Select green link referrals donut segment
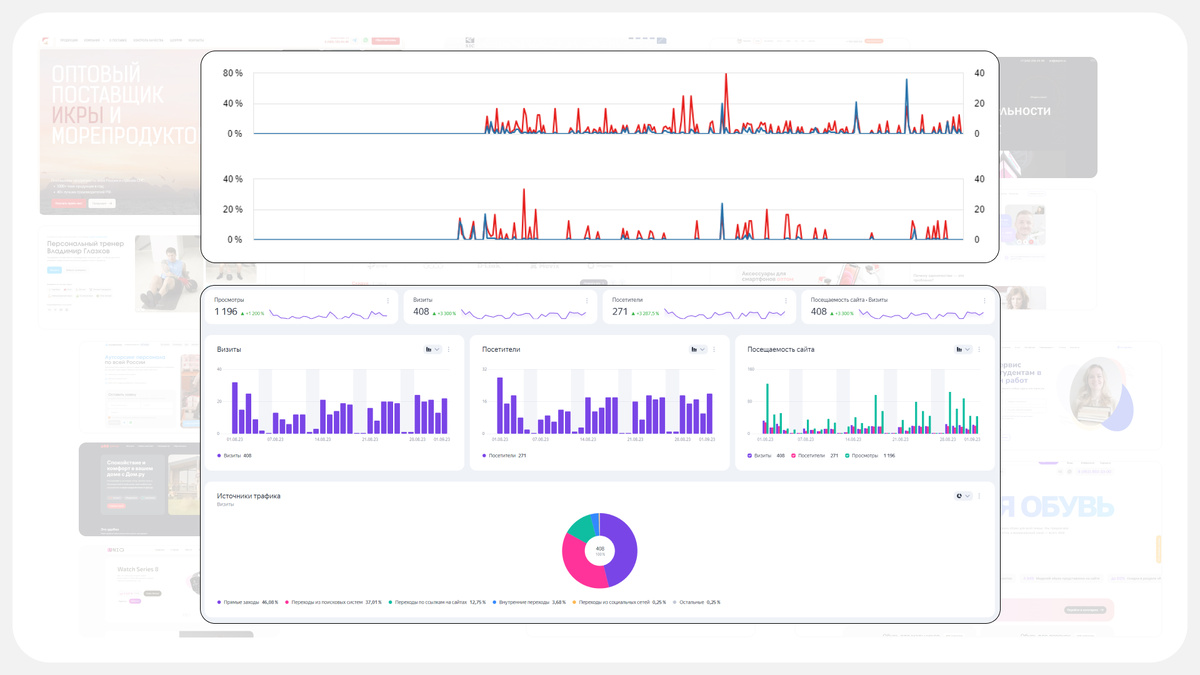1200x675 pixels. [581, 527]
